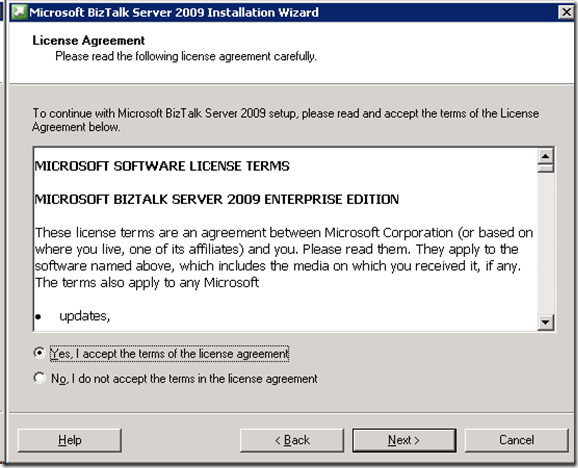Click the wizard window title text
578x468 pixels.
coord(174,12)
